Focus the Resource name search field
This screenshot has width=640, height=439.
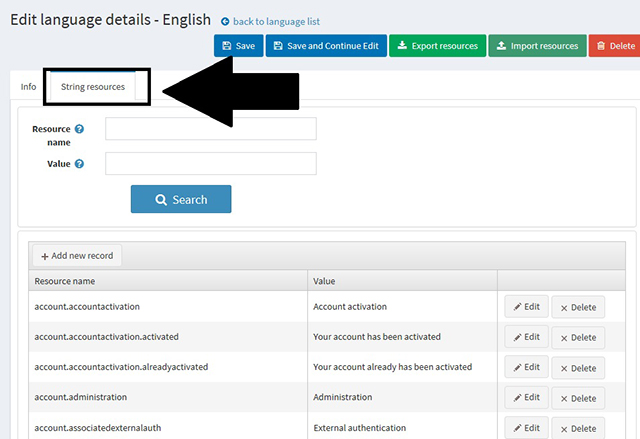(x=211, y=129)
